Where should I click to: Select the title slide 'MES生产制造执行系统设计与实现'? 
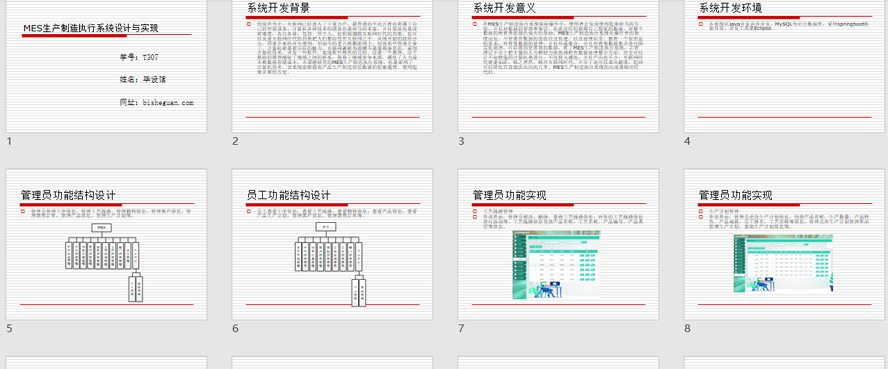tap(106, 66)
